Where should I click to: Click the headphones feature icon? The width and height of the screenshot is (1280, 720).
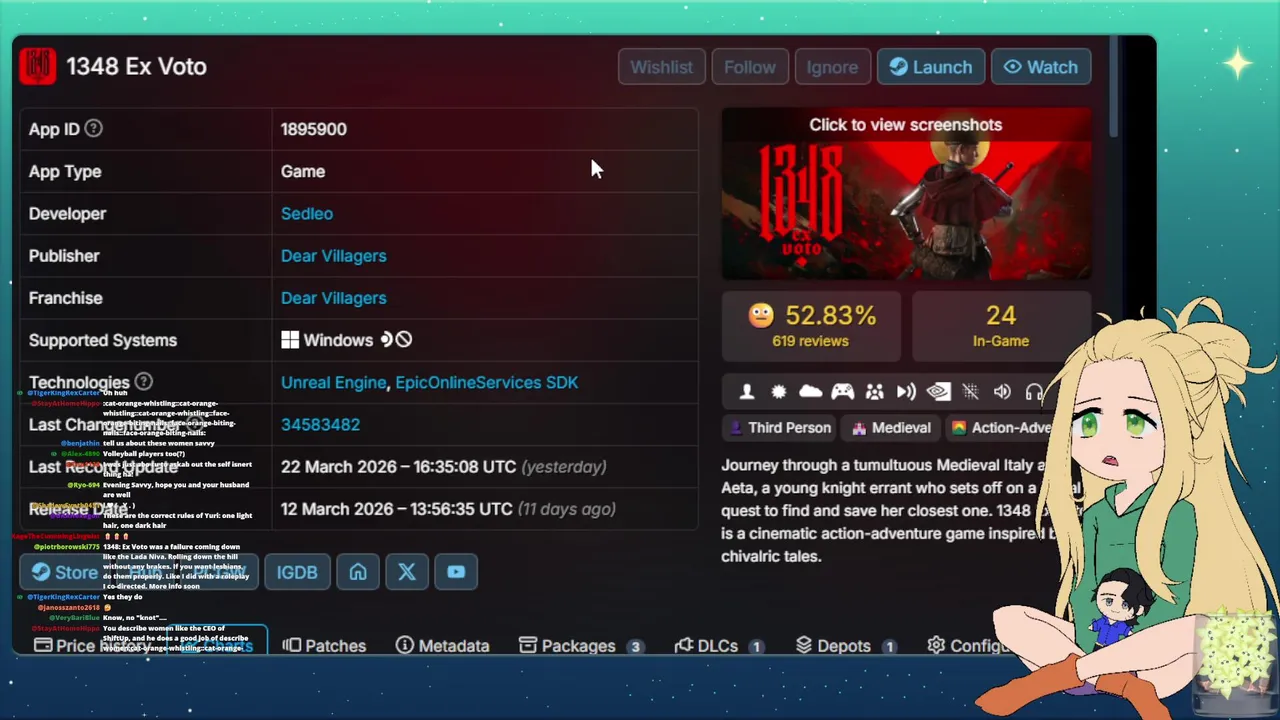tap(1034, 392)
